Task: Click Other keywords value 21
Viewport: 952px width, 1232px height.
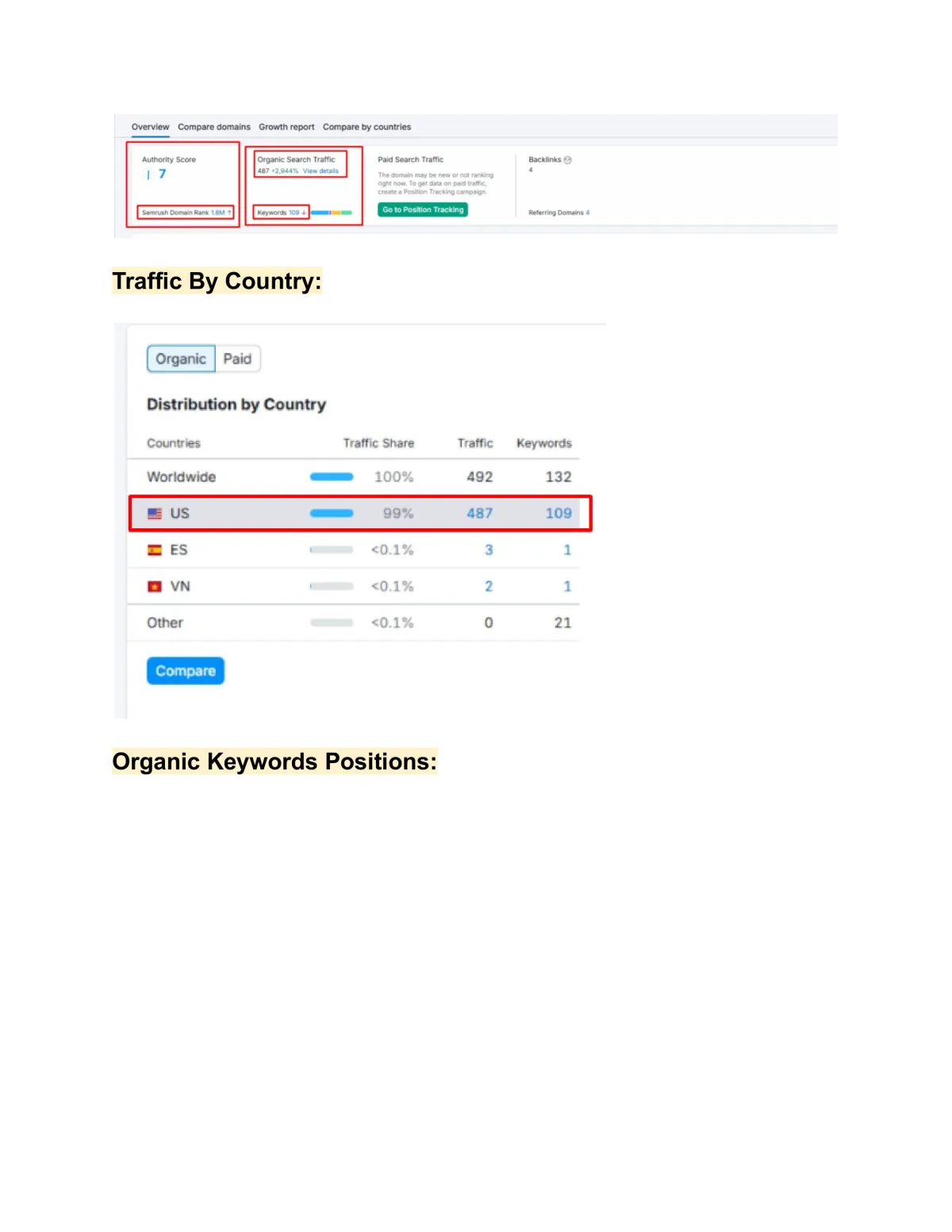Action: pos(562,623)
